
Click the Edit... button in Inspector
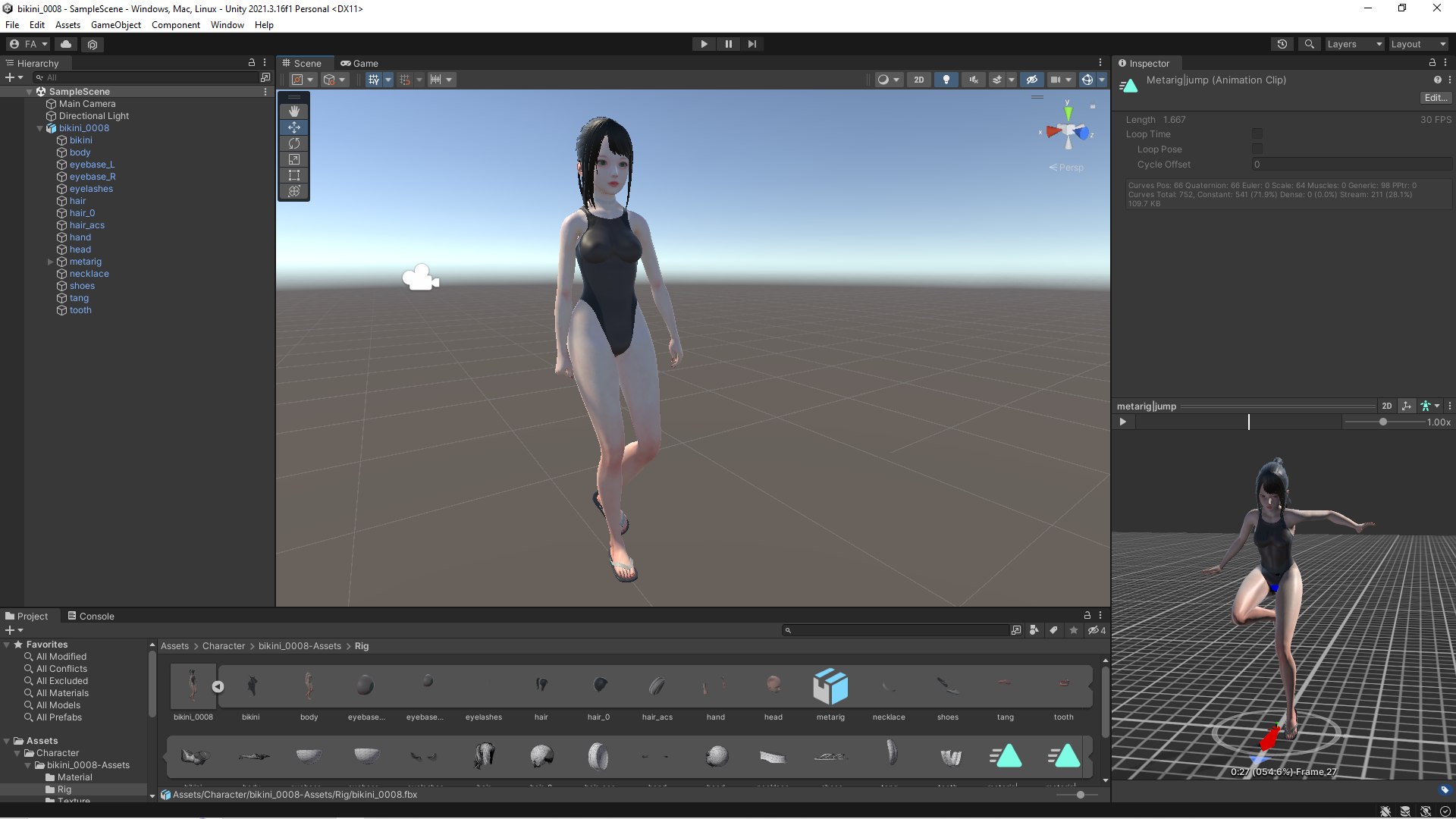pos(1435,98)
